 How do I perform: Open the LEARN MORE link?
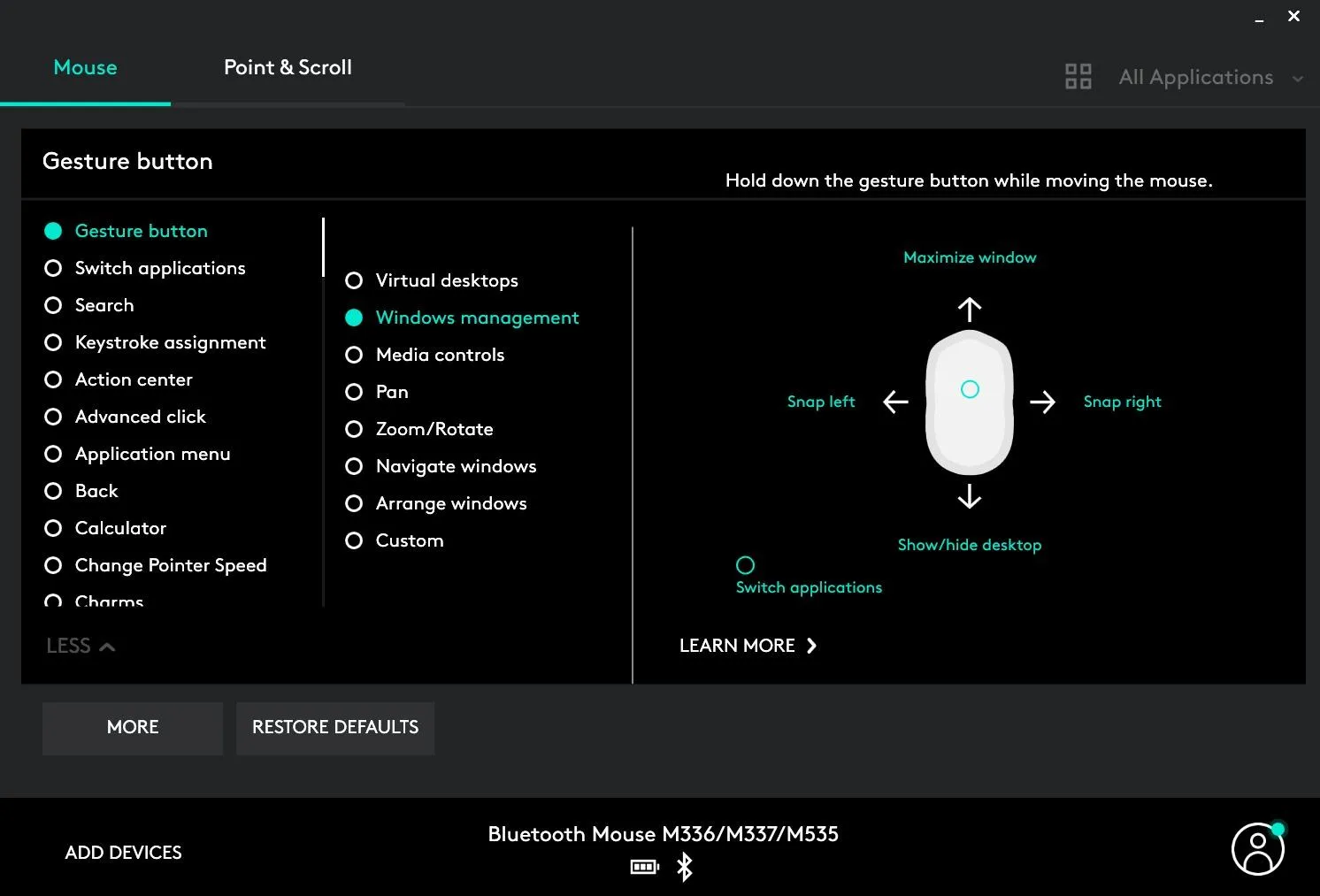point(748,646)
